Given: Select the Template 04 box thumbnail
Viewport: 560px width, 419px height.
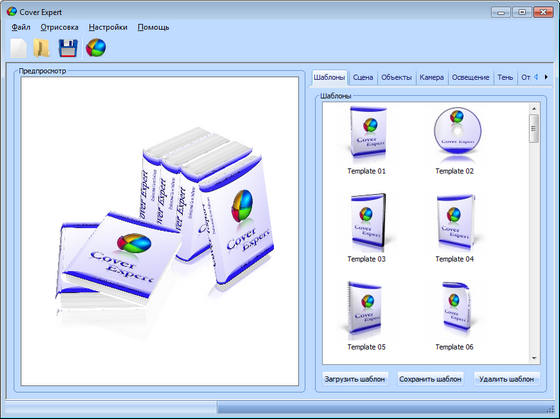Looking at the screenshot, I should (455, 221).
